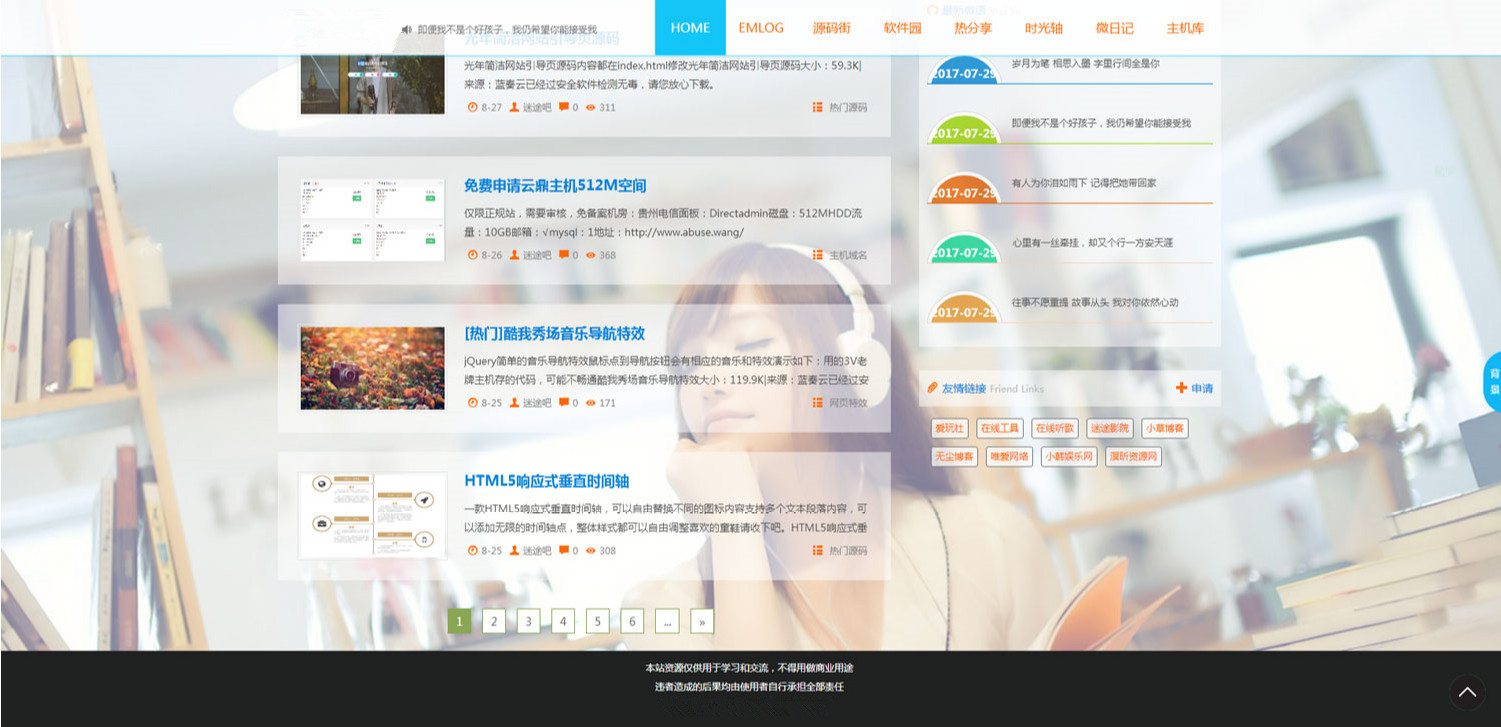Click 申请 to apply for friend link
Screen dimensions: 1501x727
coord(1202,388)
